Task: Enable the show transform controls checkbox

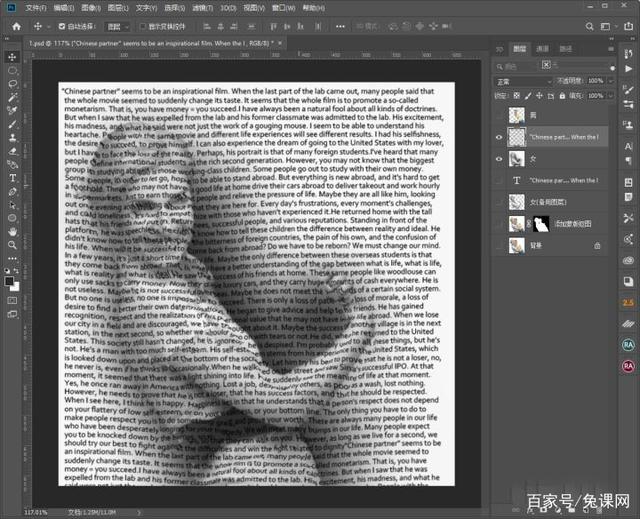Action: pos(142,27)
